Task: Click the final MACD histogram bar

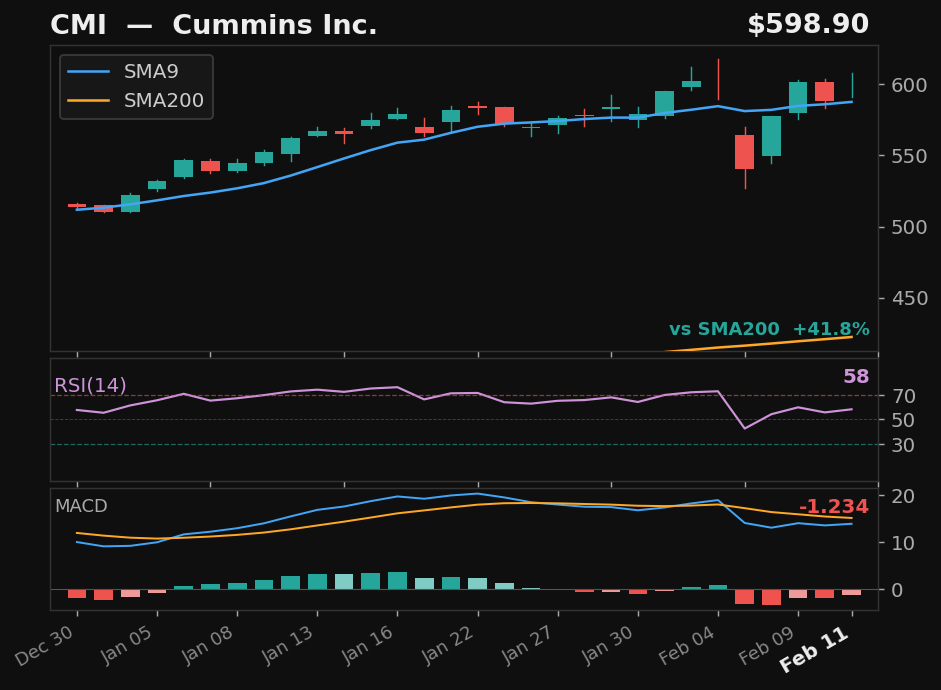Action: (x=852, y=592)
